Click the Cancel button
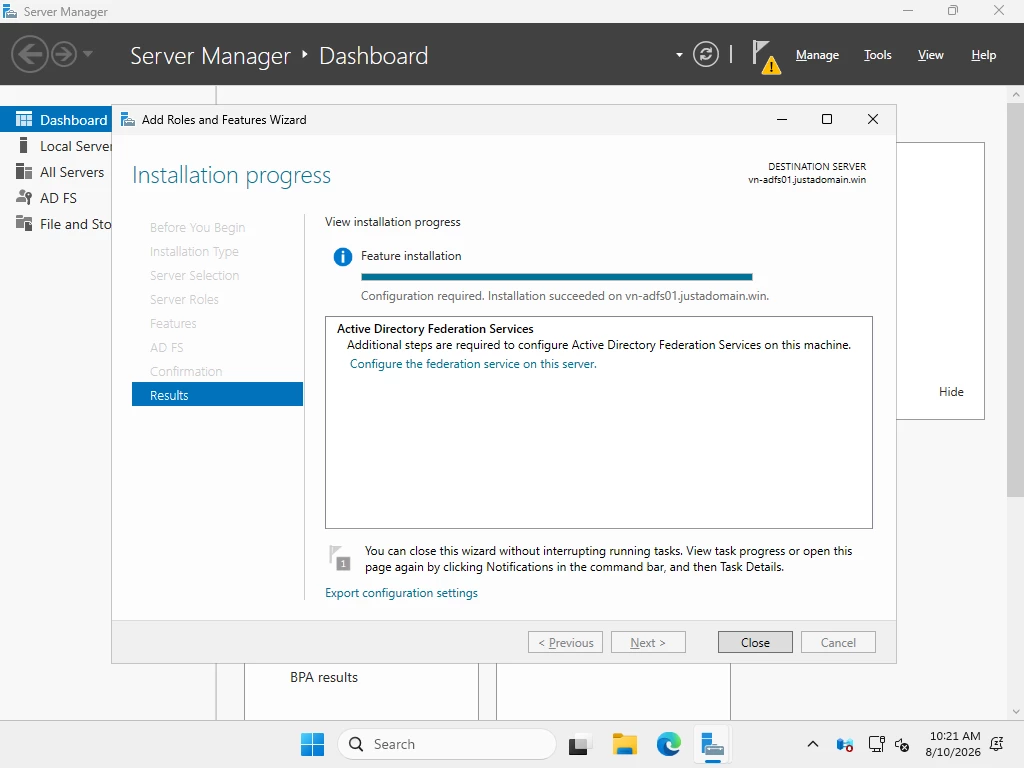 coord(838,643)
